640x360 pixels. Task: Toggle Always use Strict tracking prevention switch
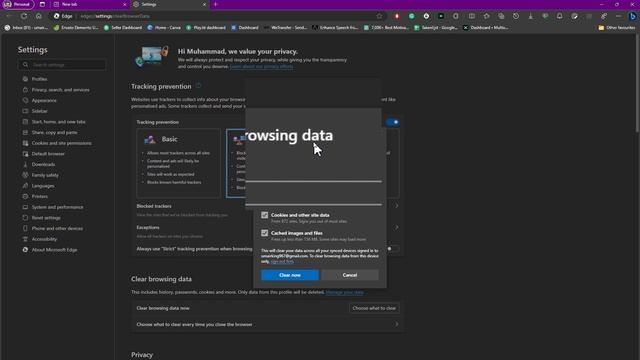392,249
